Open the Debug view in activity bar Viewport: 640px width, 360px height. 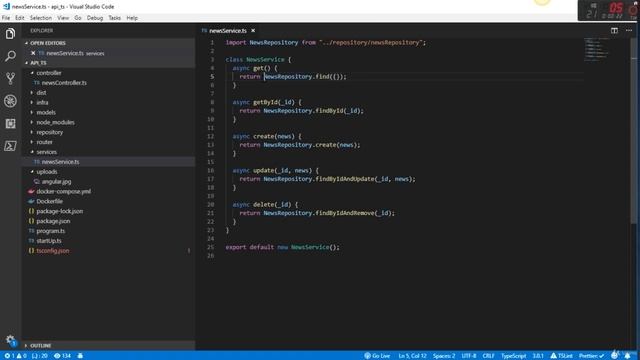click(10, 101)
